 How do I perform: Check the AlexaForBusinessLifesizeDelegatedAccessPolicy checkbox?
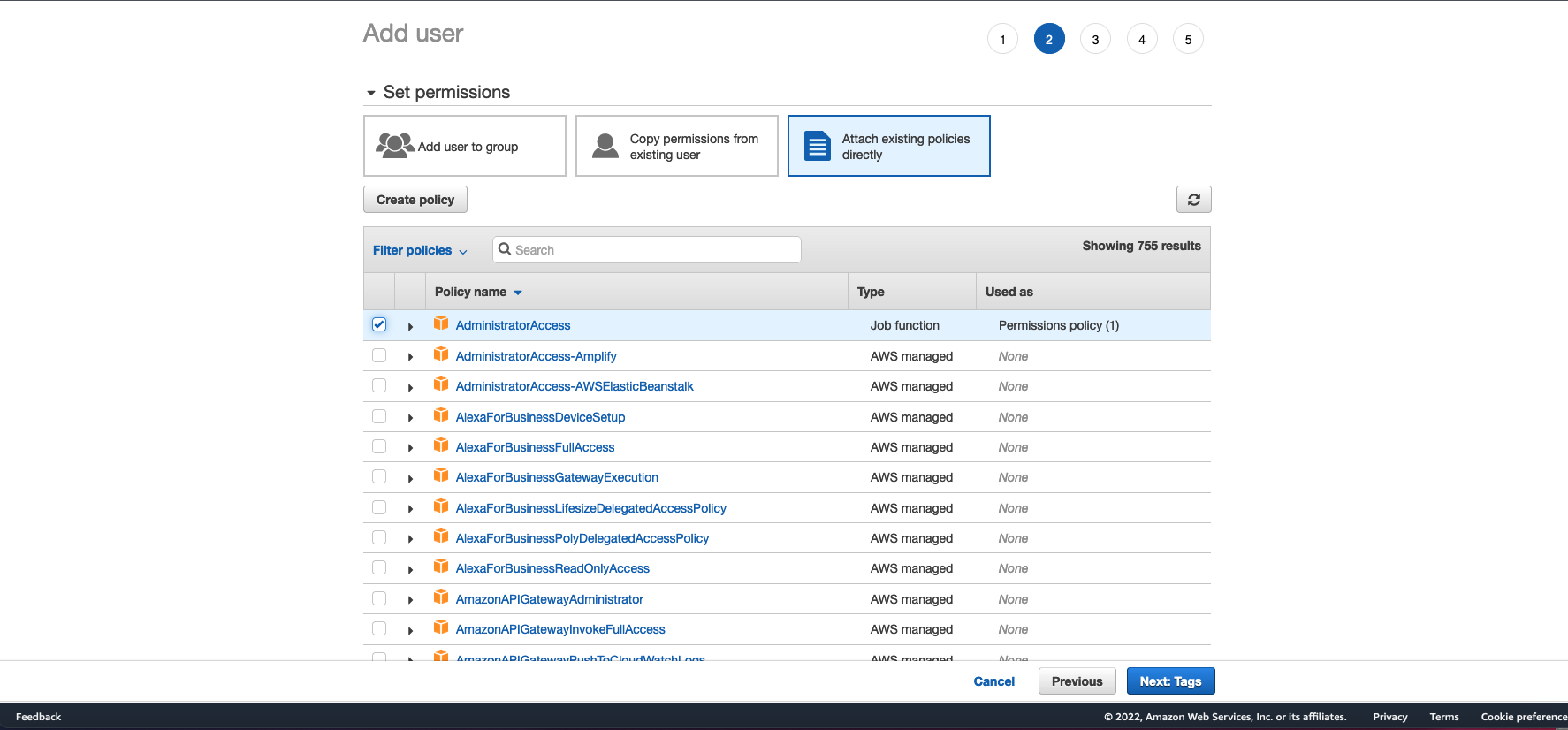click(x=379, y=507)
